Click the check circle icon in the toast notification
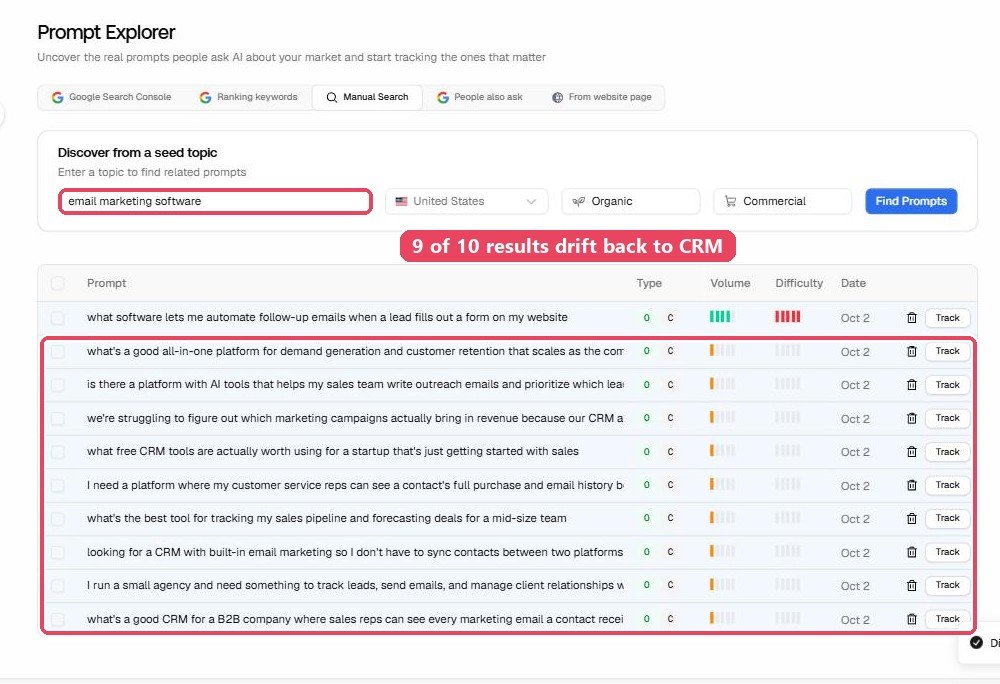The height and width of the screenshot is (684, 1000). [976, 642]
